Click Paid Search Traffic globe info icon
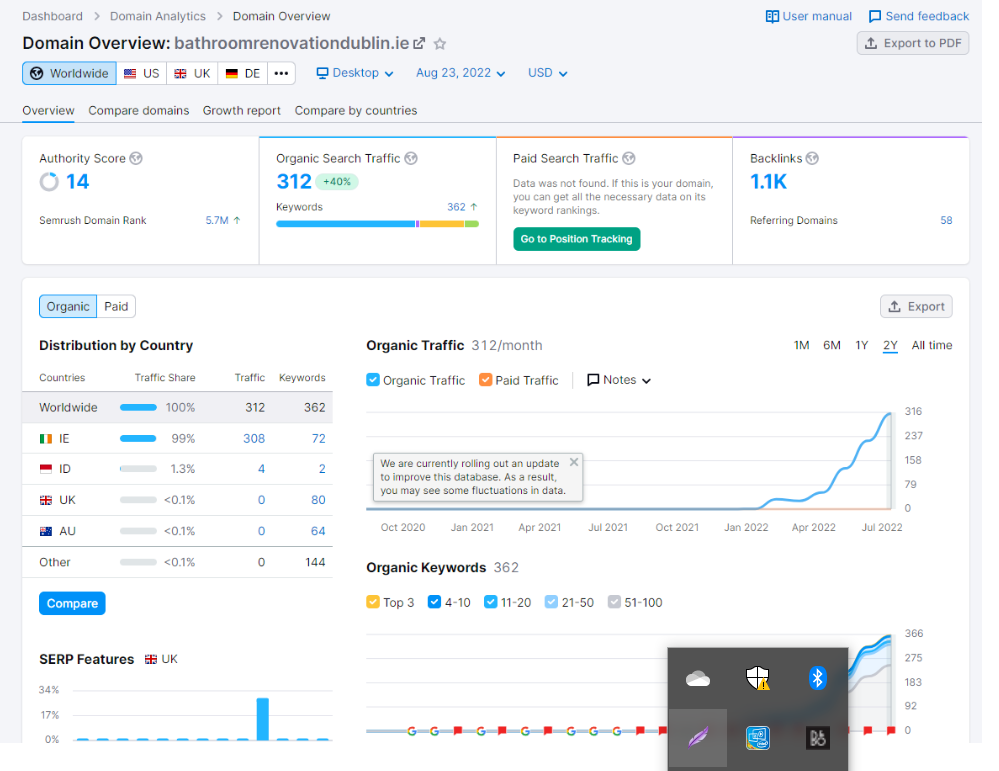The image size is (999, 771). coord(629,158)
